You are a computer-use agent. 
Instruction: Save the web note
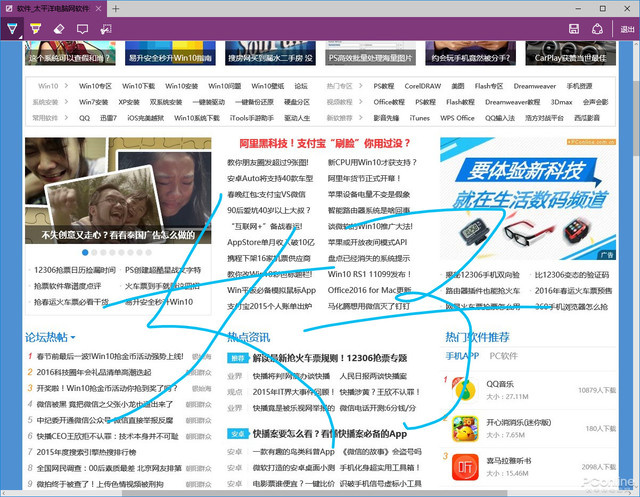[574, 29]
